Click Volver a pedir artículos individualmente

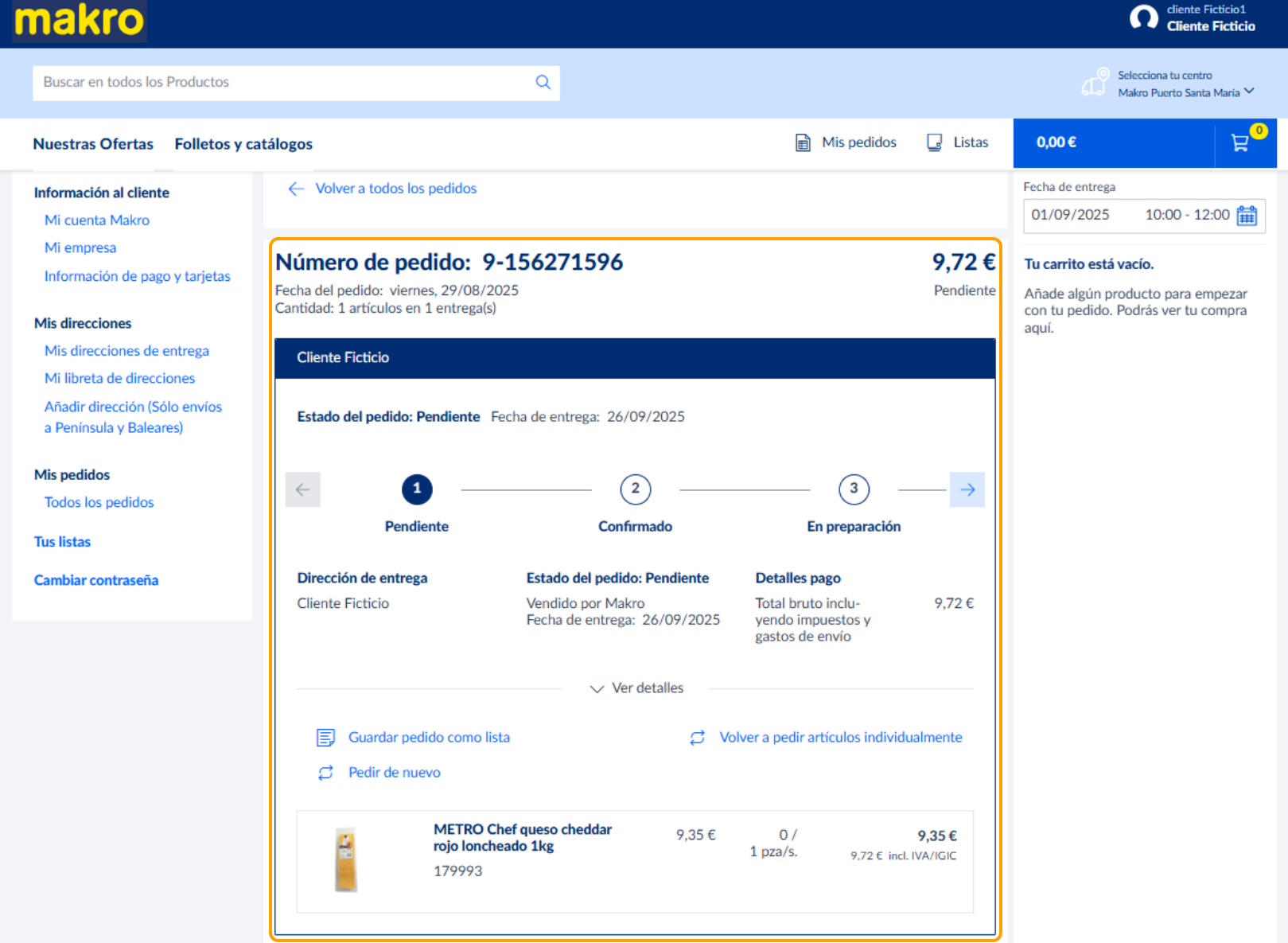(841, 738)
